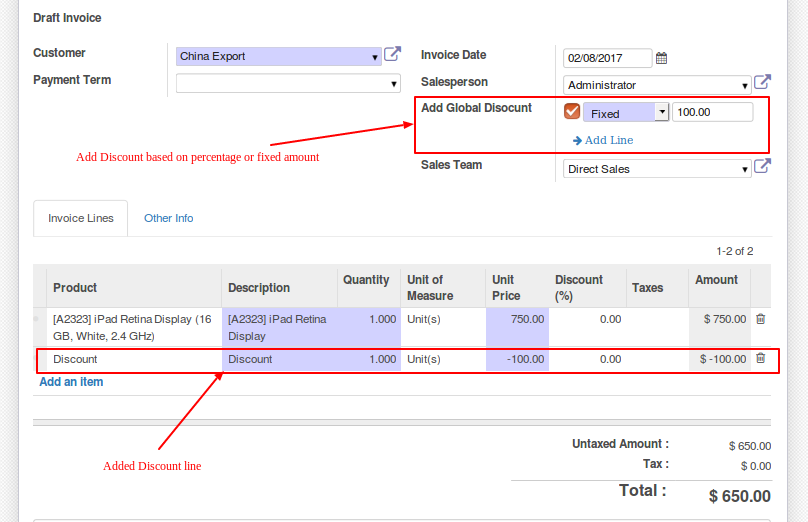Click the Invoice Date input field
808x522 pixels.
[x=607, y=58]
